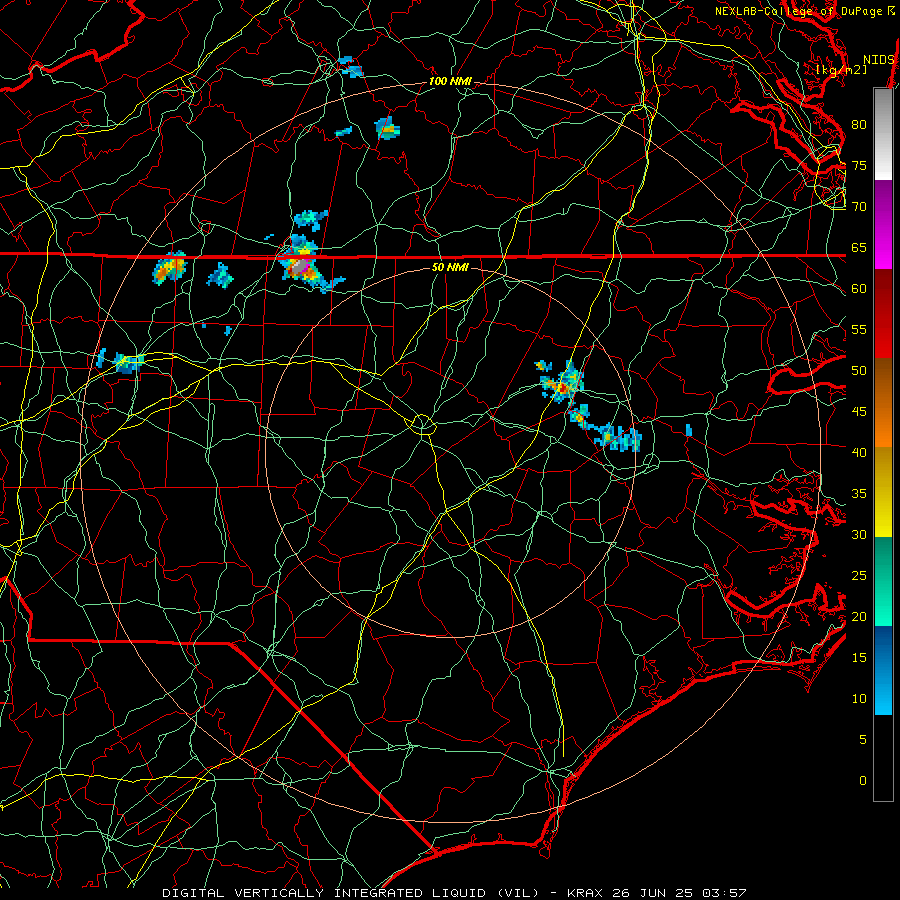Click the 50 NMI range ring label

[x=450, y=267]
